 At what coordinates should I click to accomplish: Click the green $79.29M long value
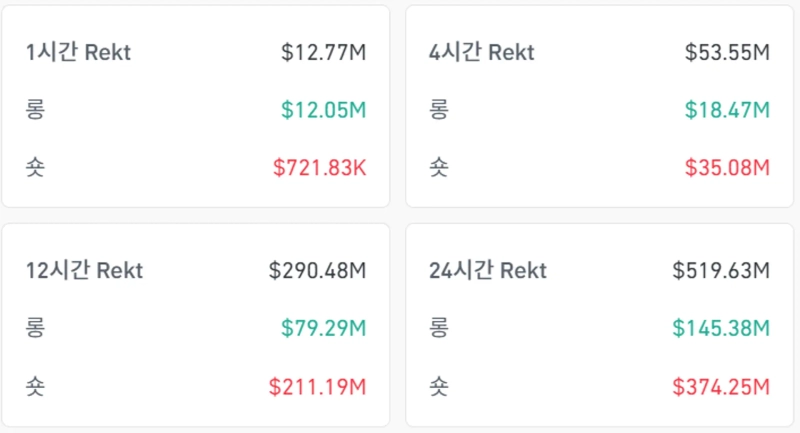click(323, 327)
